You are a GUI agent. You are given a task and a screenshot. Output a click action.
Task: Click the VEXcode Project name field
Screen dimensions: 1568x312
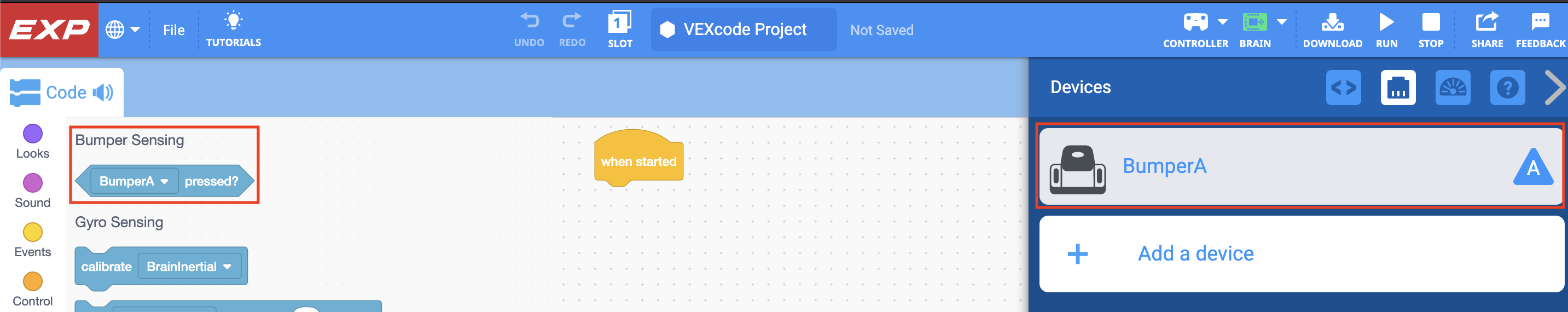click(x=744, y=30)
